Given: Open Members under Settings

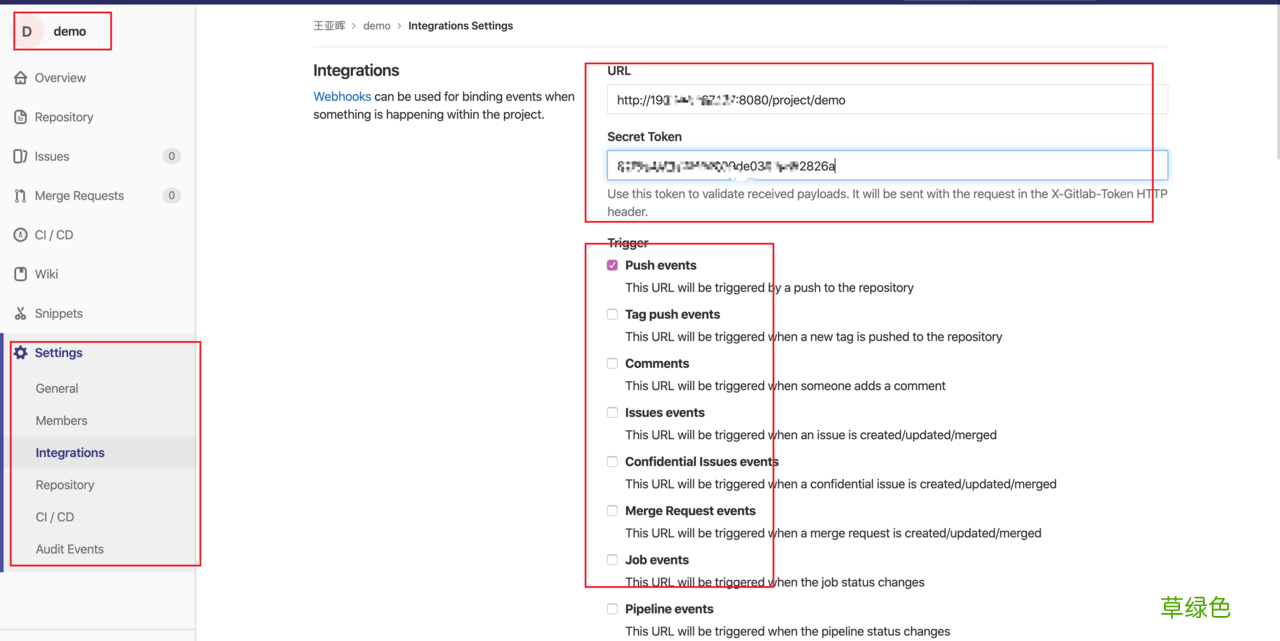Looking at the screenshot, I should coord(61,421).
